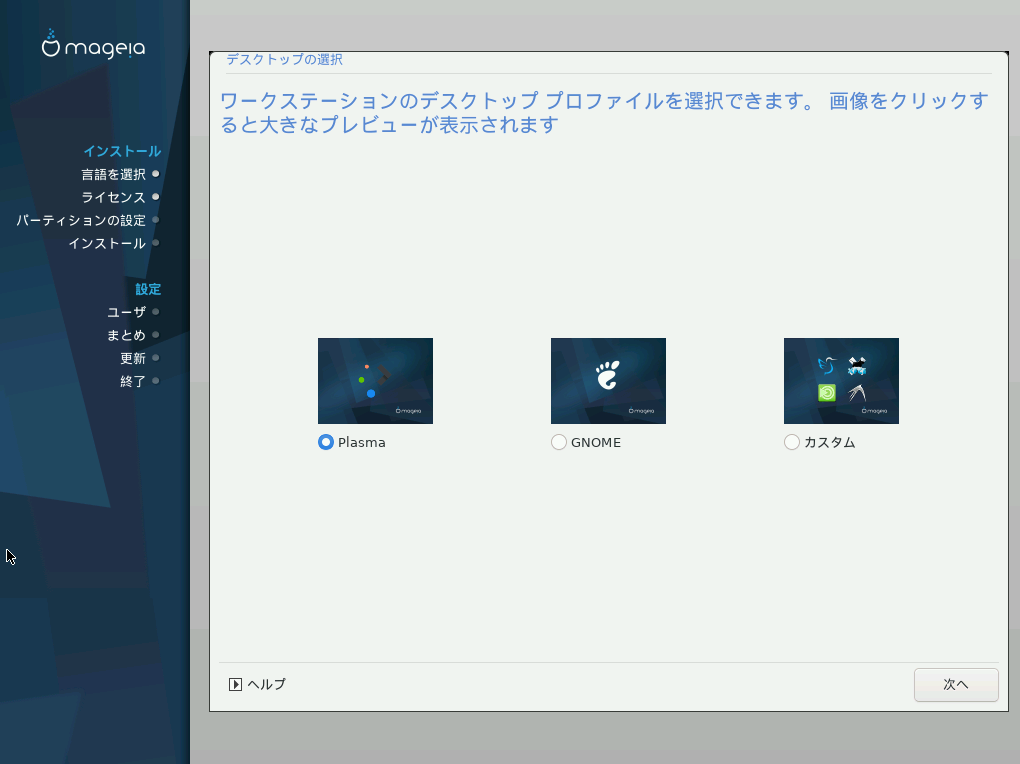Select the カスタム radio option
The height and width of the screenshot is (764, 1020).
pyautogui.click(x=792, y=442)
